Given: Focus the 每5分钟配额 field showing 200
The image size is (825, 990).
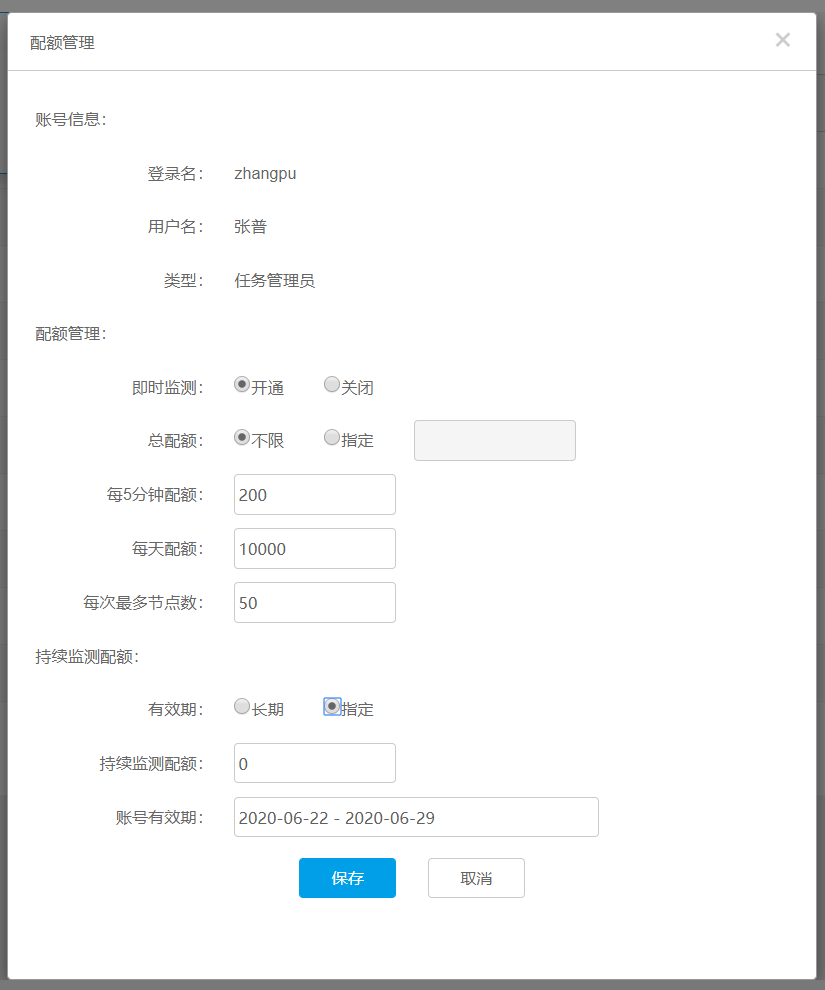Looking at the screenshot, I should (x=314, y=495).
